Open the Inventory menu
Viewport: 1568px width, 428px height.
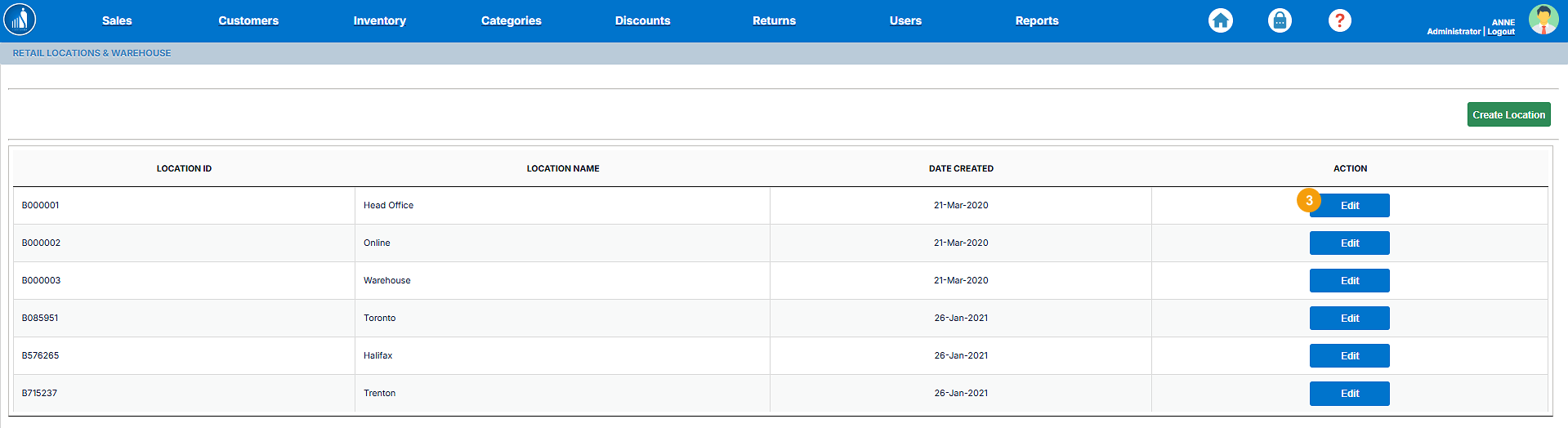point(379,20)
